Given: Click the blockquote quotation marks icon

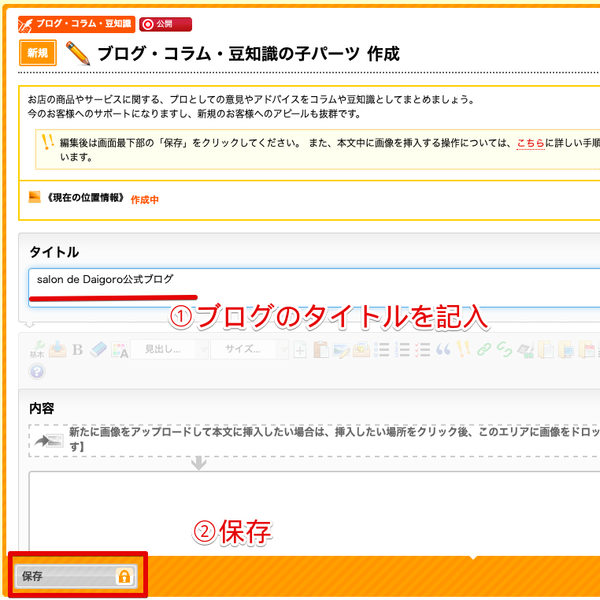Looking at the screenshot, I should [442, 349].
